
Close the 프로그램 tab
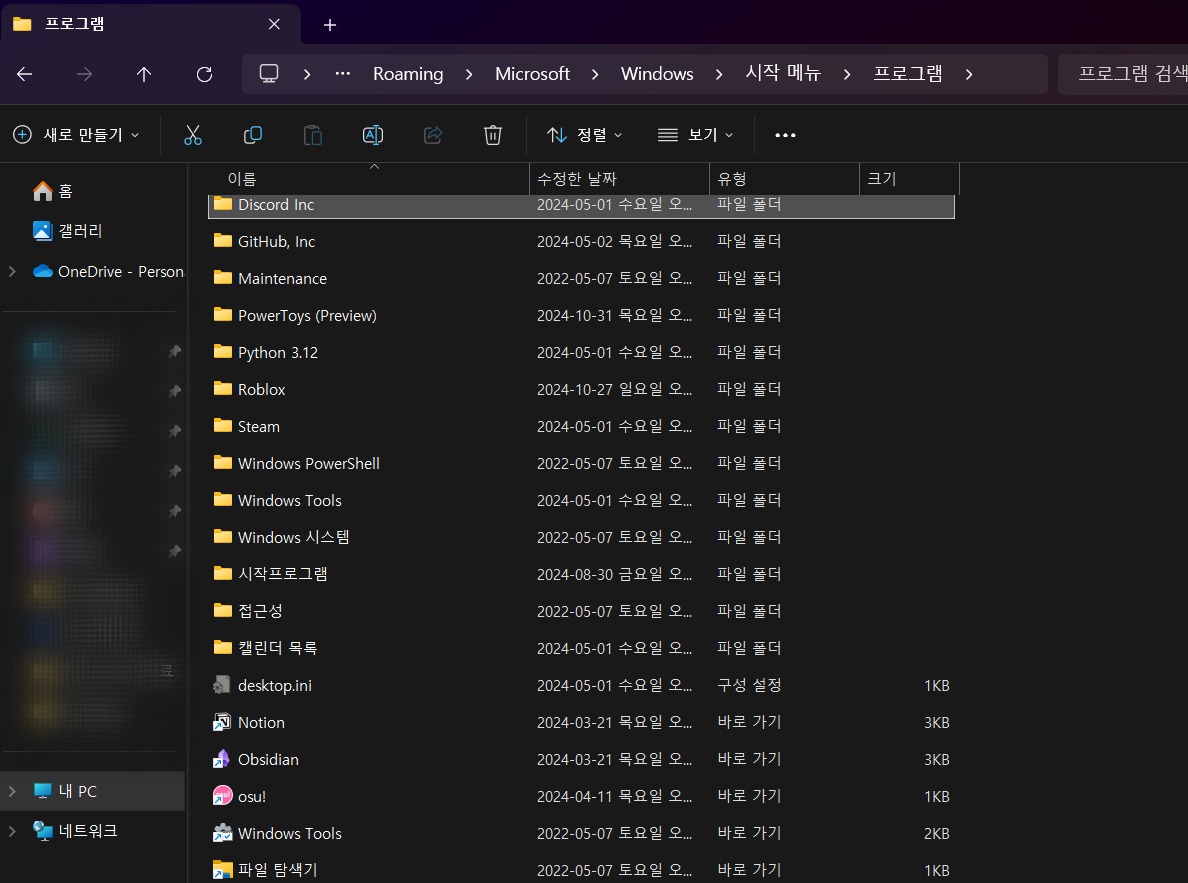point(274,24)
